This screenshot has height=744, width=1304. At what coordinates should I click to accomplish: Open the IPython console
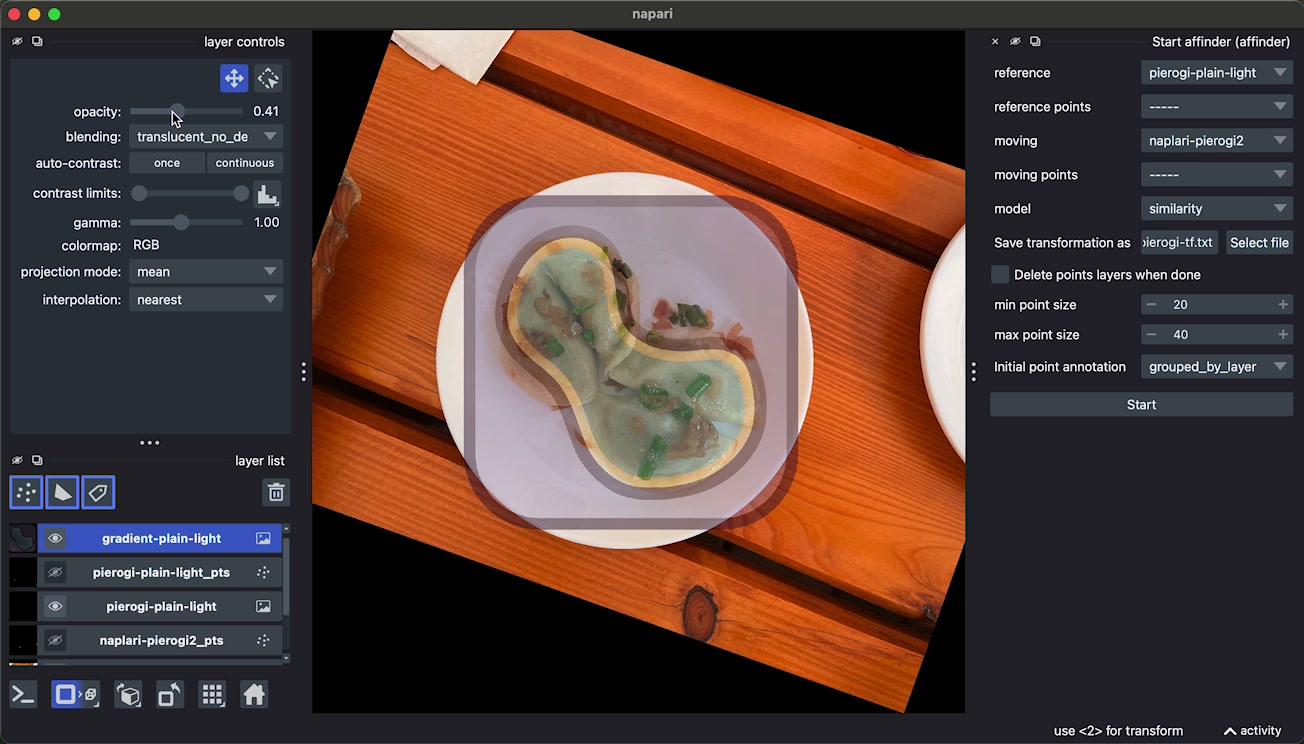pos(23,694)
